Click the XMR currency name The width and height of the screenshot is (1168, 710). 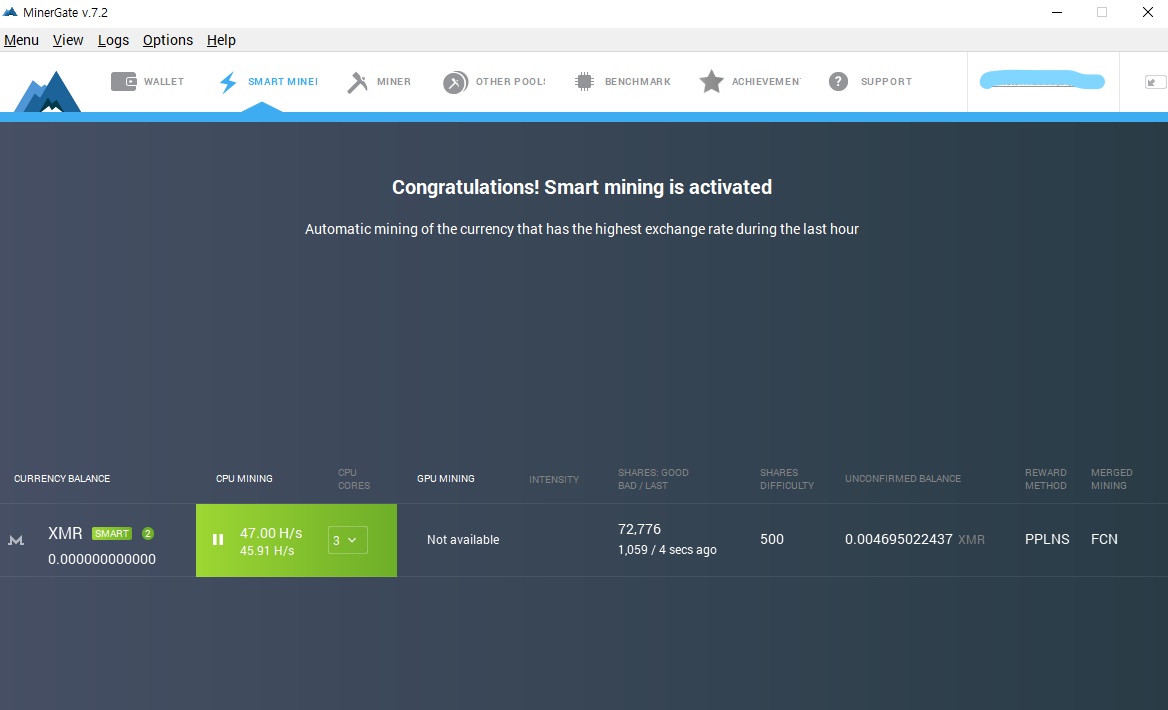click(x=66, y=533)
